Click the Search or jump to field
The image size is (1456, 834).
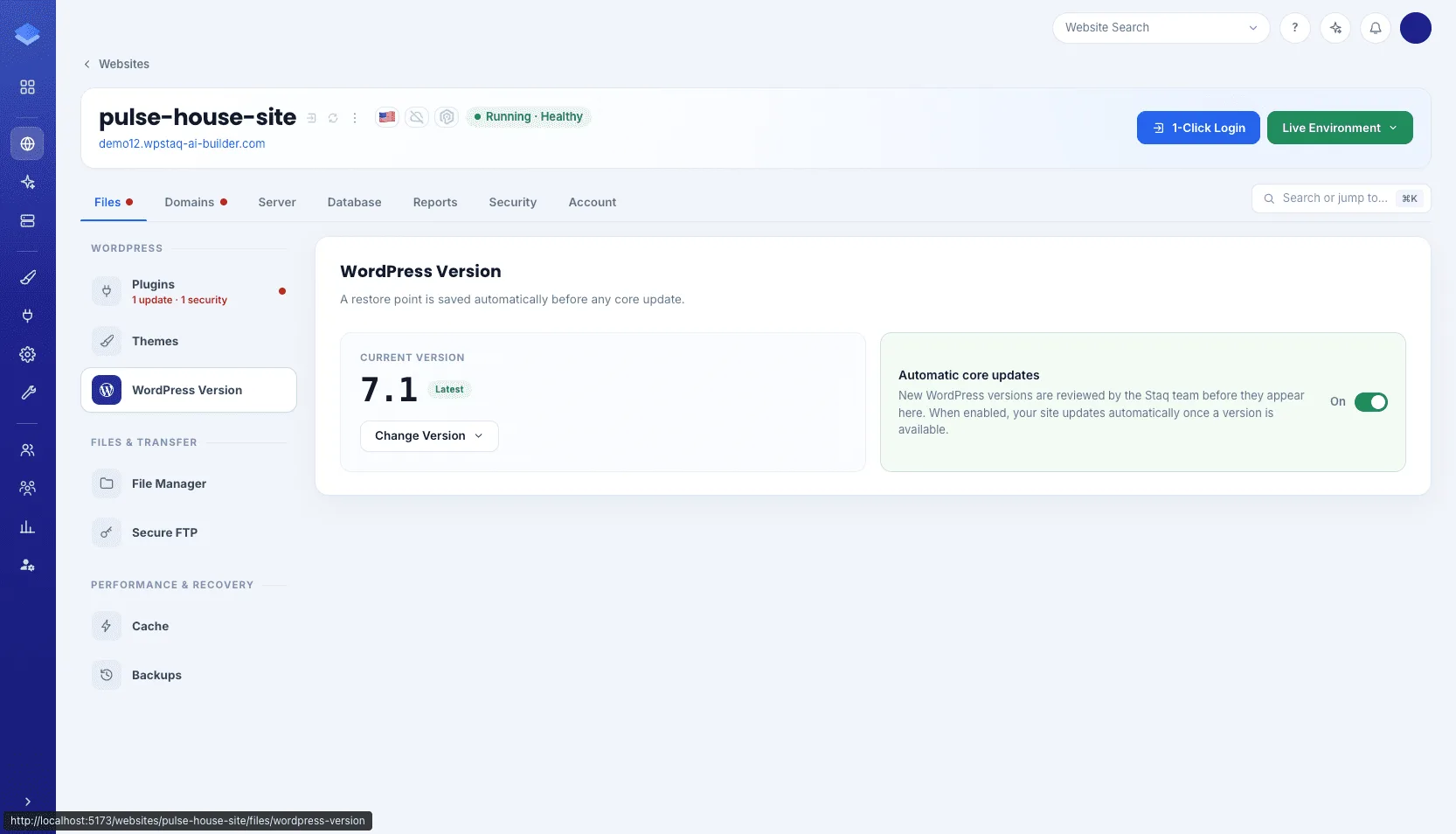click(1341, 198)
